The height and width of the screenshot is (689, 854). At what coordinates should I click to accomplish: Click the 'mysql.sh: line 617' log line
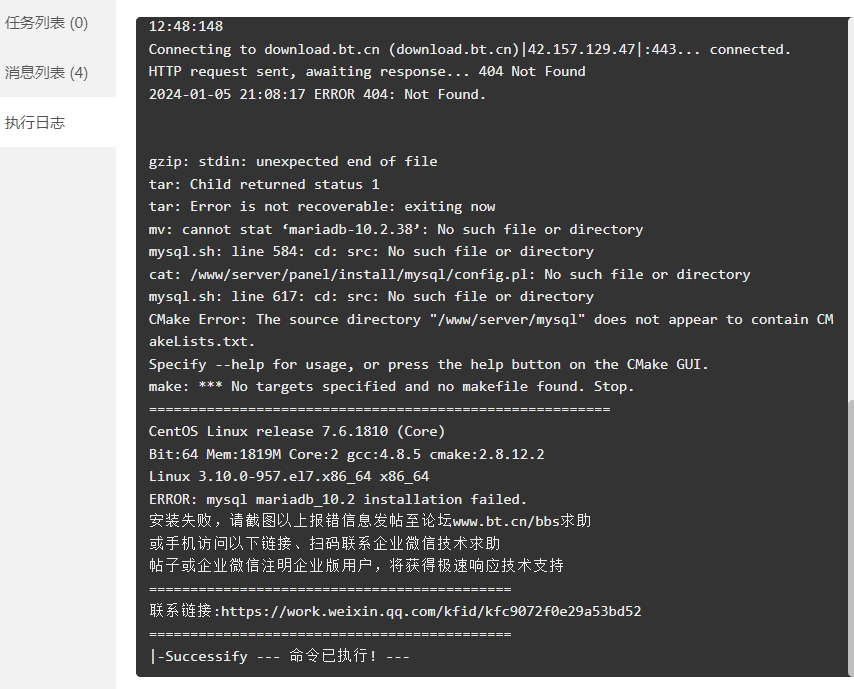tap(371, 297)
